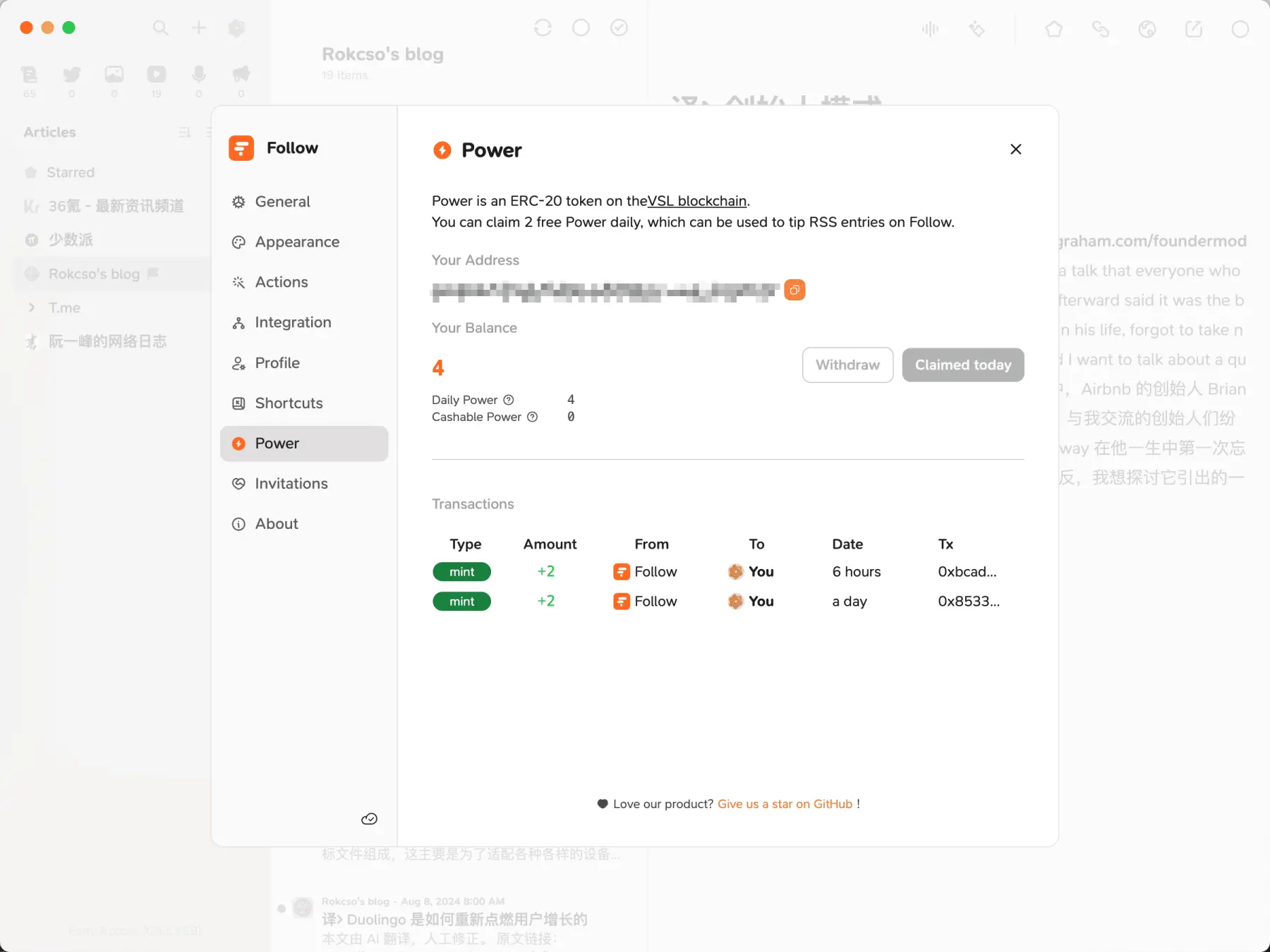Screen dimensions: 1270x952
Task: Switch to Appearance settings
Action: pos(304,242)
